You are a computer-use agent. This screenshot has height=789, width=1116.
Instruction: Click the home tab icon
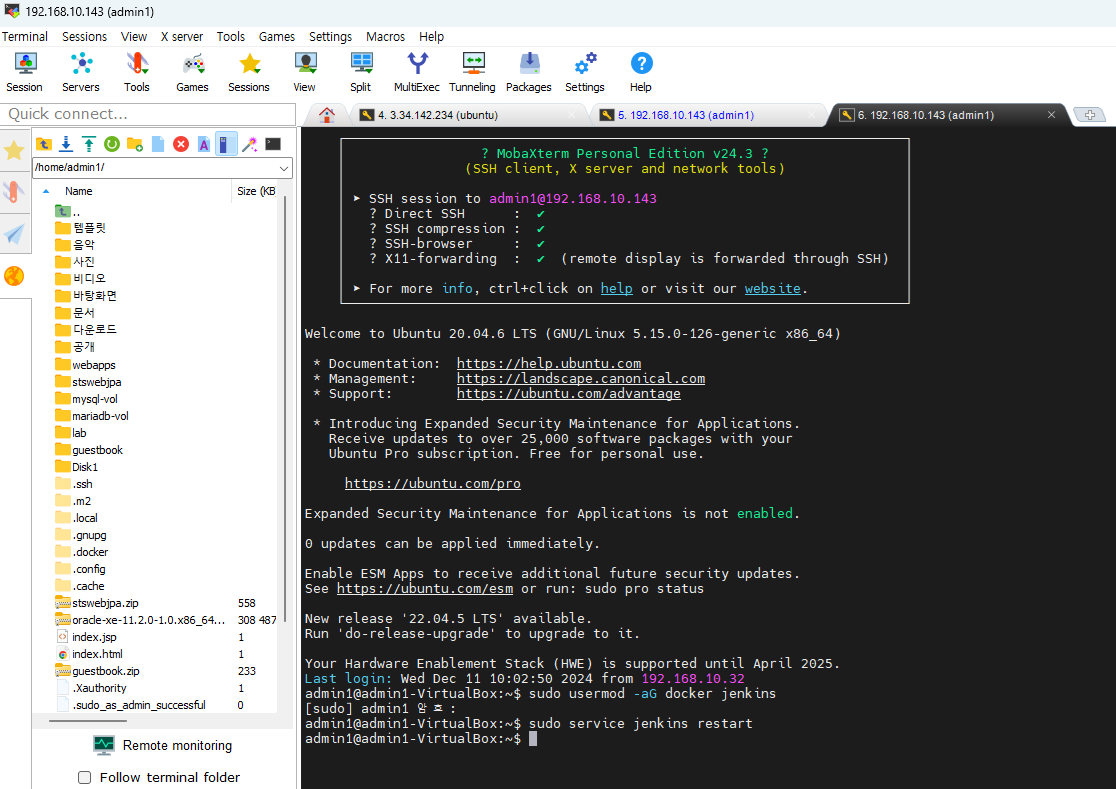[x=327, y=115]
